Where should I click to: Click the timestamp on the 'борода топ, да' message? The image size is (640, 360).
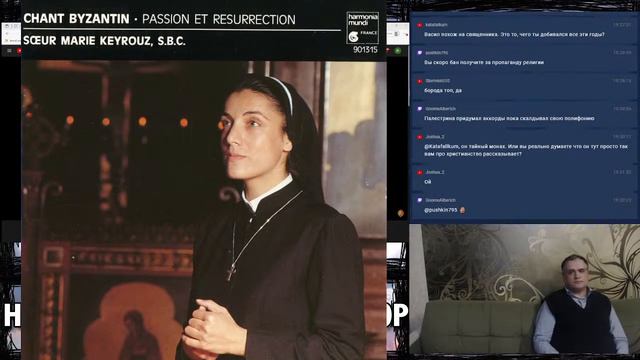pos(622,81)
